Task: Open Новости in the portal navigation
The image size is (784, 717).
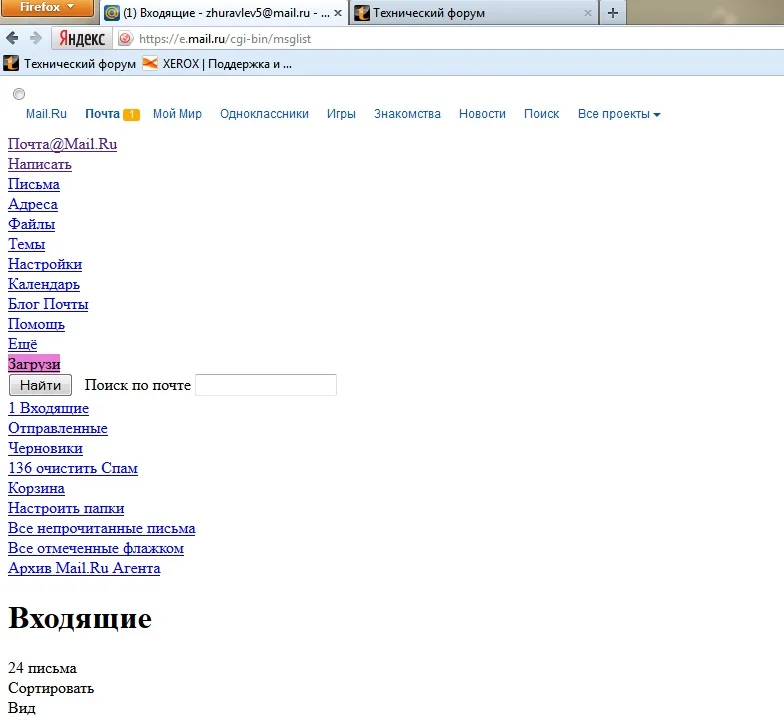Action: pos(482,114)
